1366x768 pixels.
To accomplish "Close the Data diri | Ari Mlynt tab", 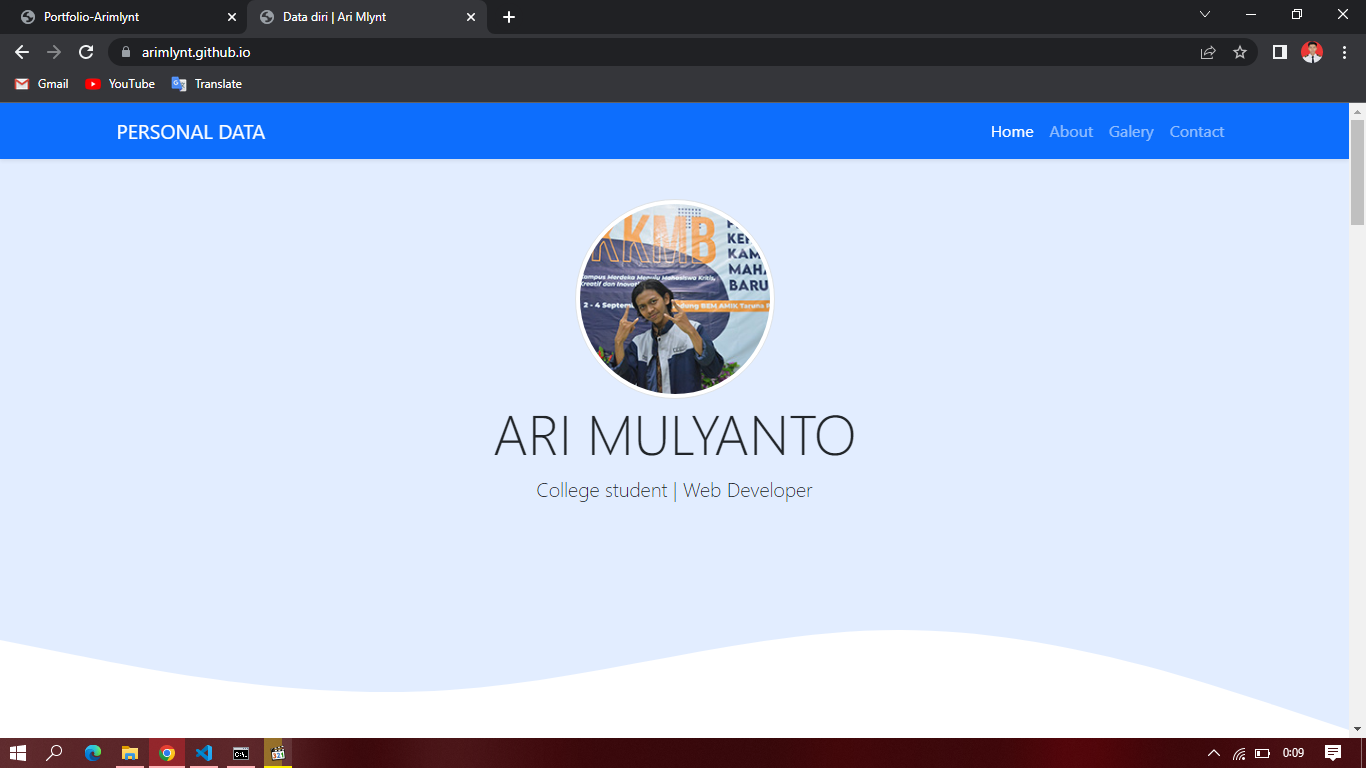I will [471, 17].
